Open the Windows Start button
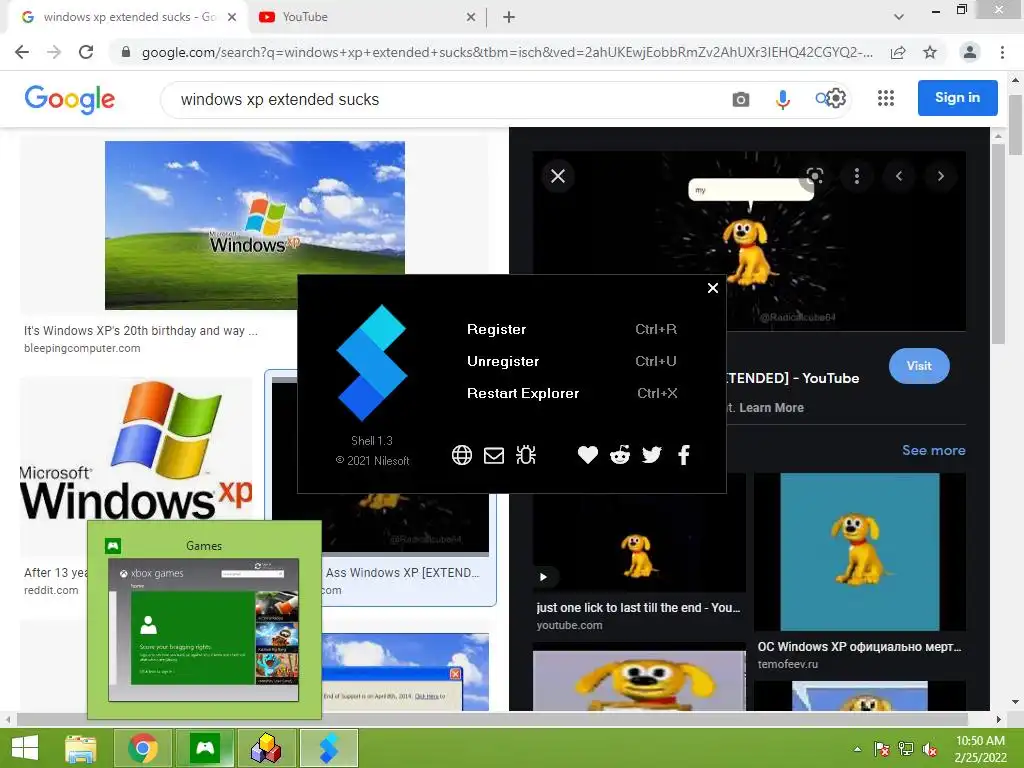The height and width of the screenshot is (768, 1024). tap(25, 748)
